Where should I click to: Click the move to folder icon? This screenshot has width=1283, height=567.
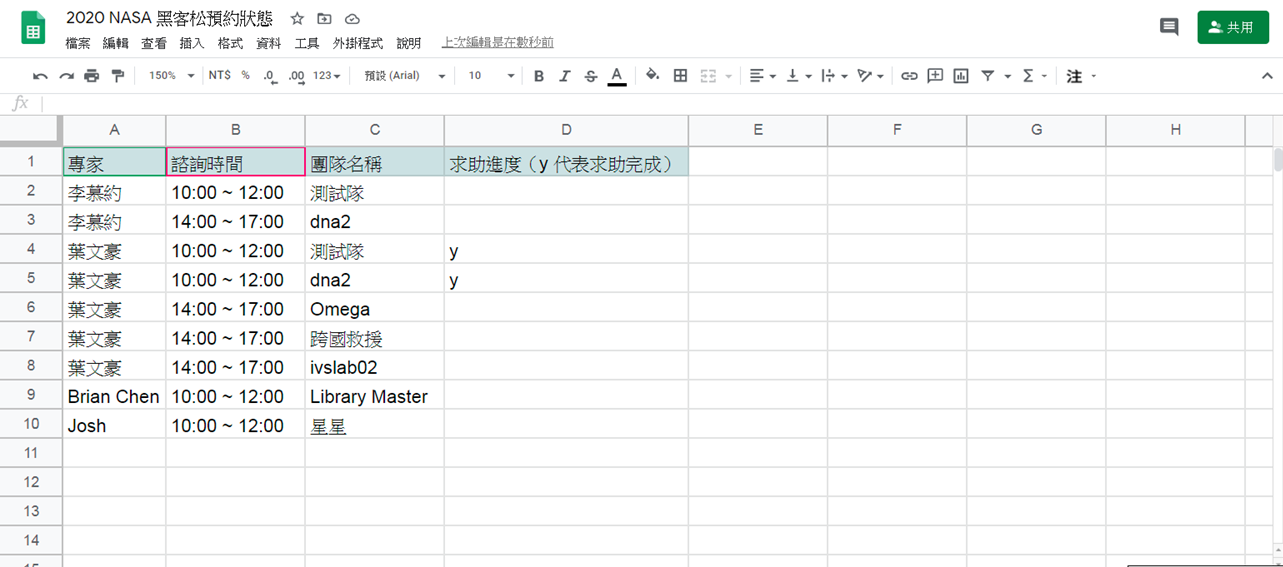point(324,19)
